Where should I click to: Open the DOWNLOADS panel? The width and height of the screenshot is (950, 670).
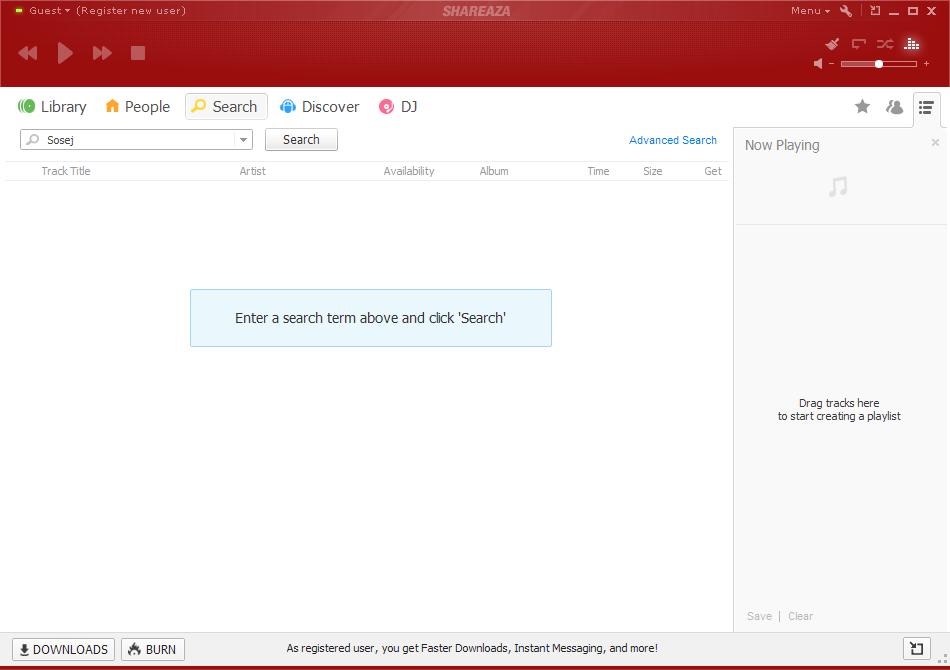(64, 649)
